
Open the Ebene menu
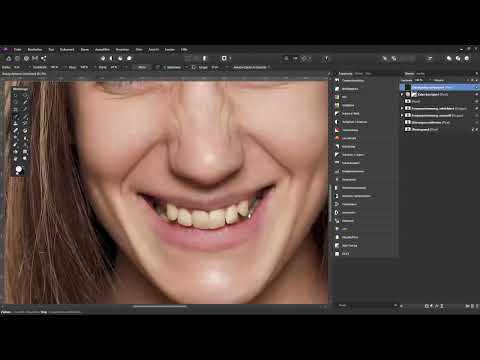[85, 50]
